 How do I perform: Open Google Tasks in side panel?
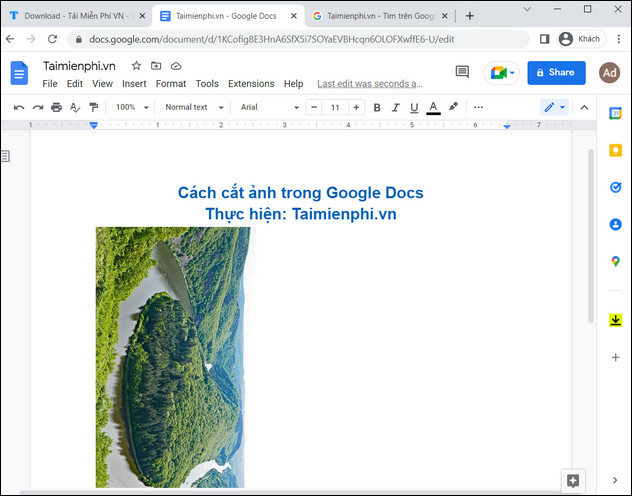point(615,187)
